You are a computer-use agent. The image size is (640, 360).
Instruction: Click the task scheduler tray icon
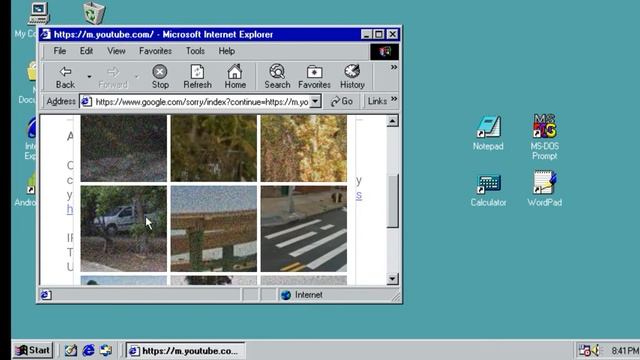(x=584, y=350)
